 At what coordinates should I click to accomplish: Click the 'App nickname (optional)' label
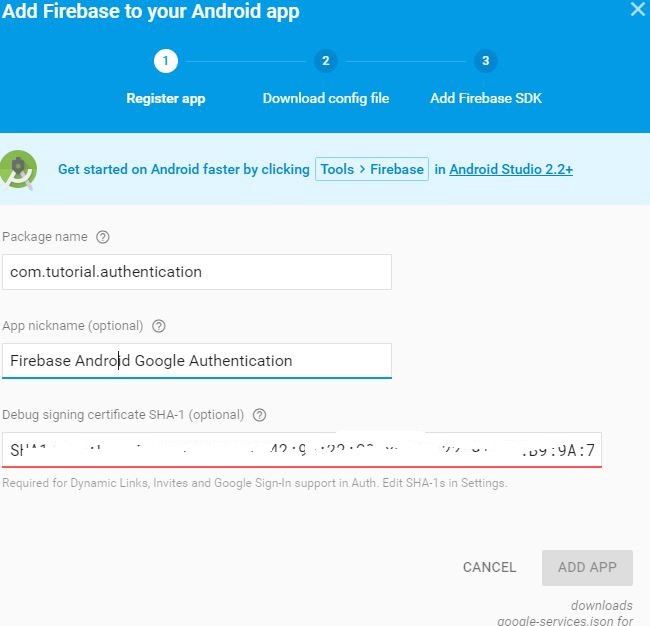tap(73, 326)
